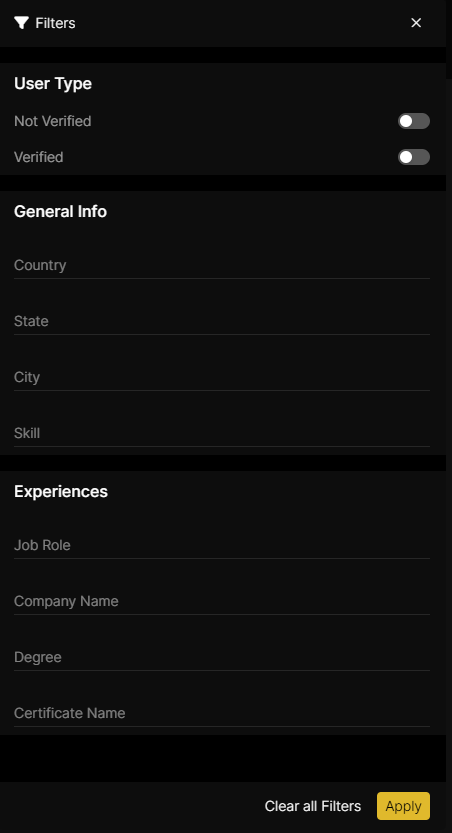The image size is (452, 833).
Task: Click the Not Verified label text
Action: point(53,121)
